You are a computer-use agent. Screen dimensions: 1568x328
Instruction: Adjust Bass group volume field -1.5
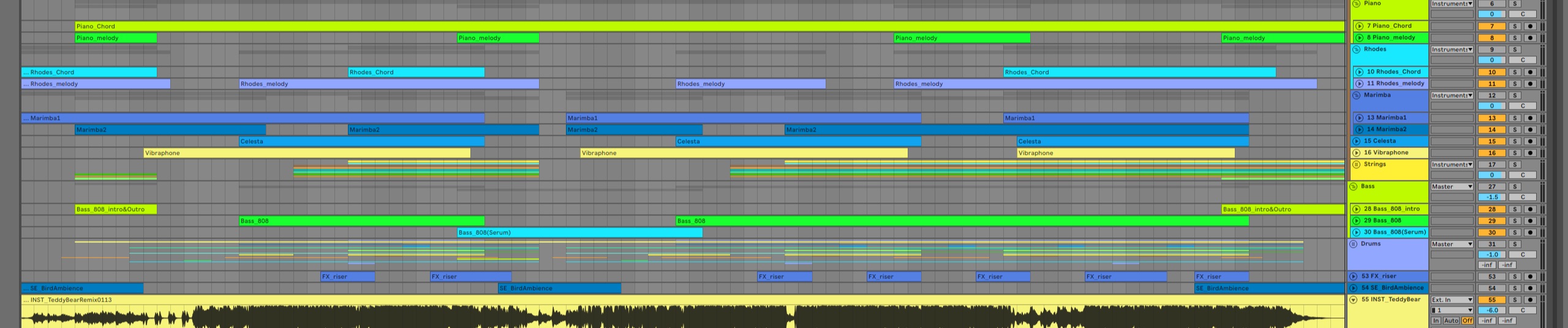point(1492,197)
